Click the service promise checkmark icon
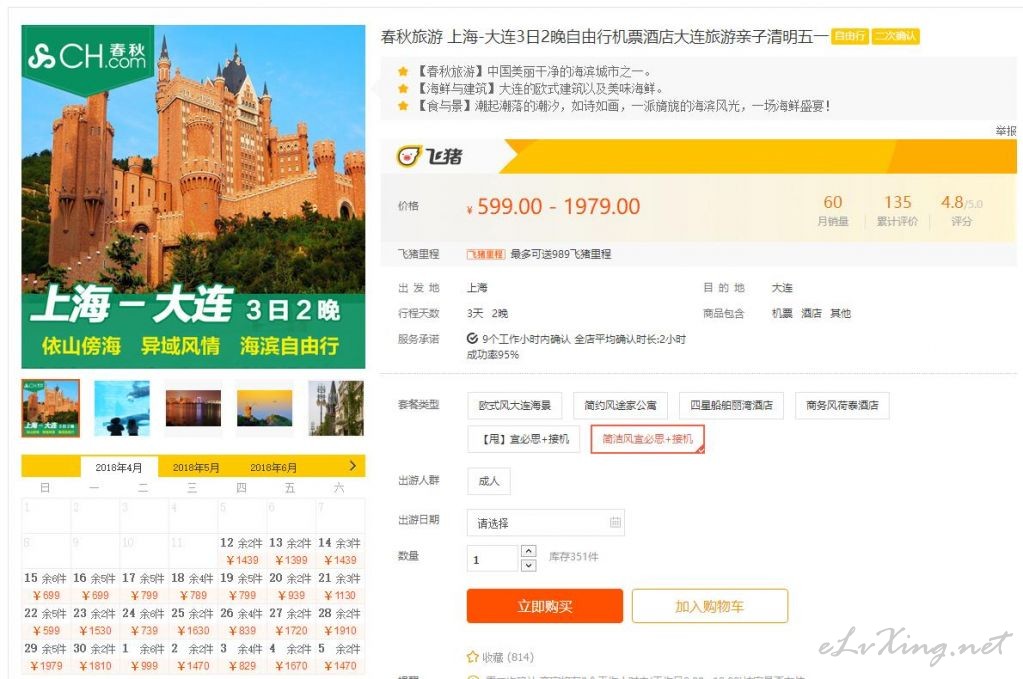This screenshot has height=679, width=1023. [x=472, y=339]
